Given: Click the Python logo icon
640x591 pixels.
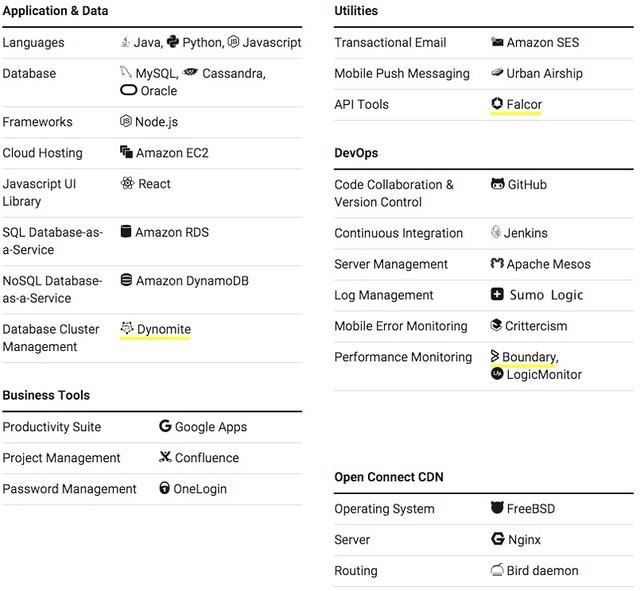Looking at the screenshot, I should point(173,42).
